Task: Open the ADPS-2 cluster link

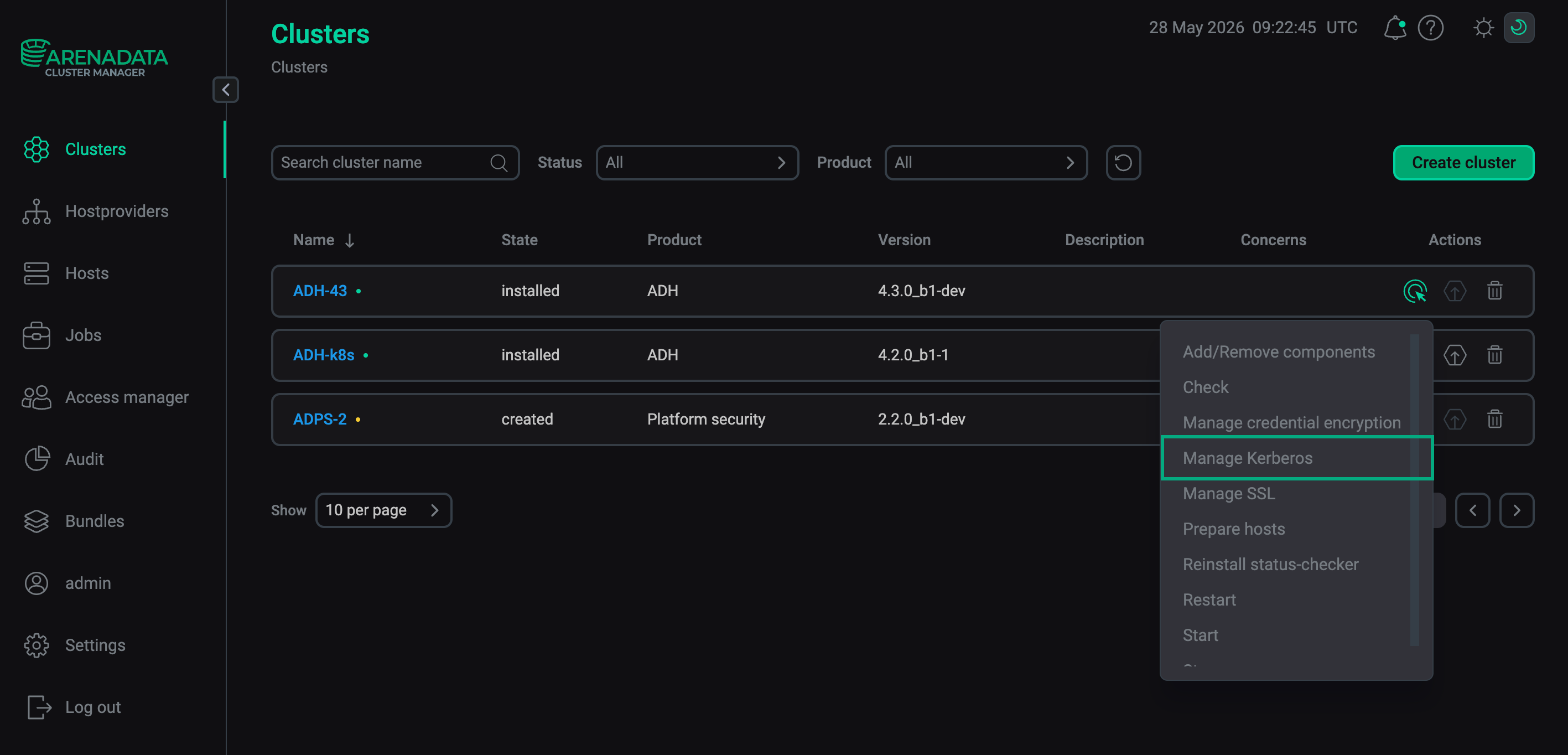Action: pyautogui.click(x=320, y=420)
